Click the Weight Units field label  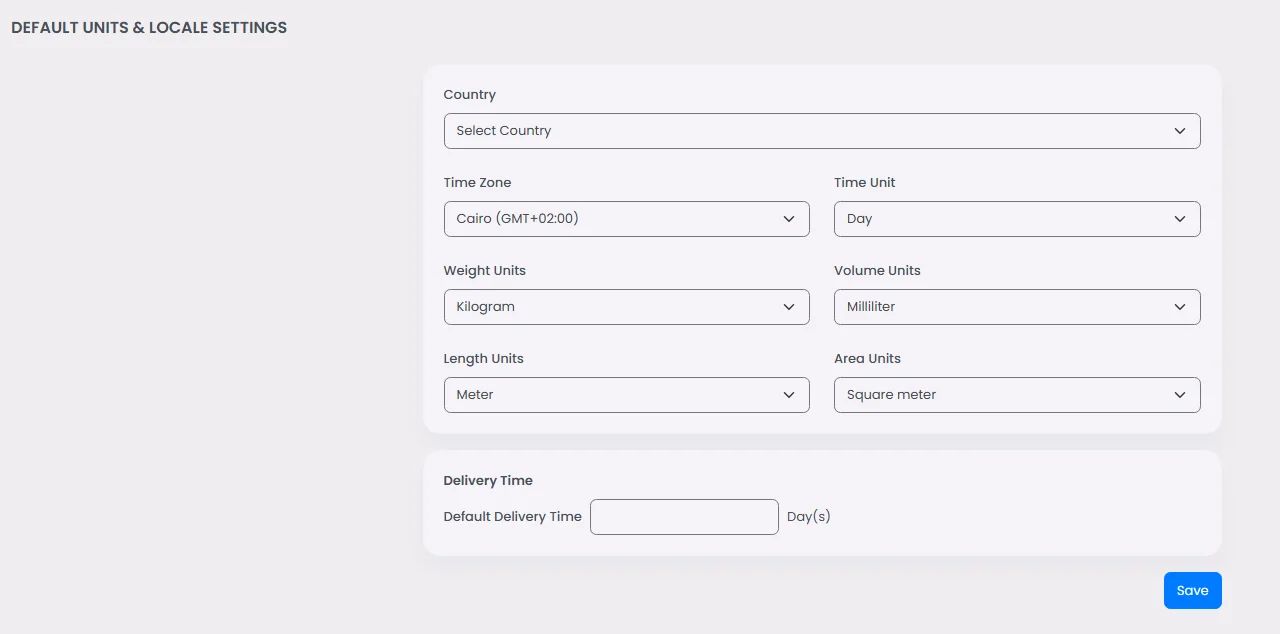pyautogui.click(x=484, y=271)
